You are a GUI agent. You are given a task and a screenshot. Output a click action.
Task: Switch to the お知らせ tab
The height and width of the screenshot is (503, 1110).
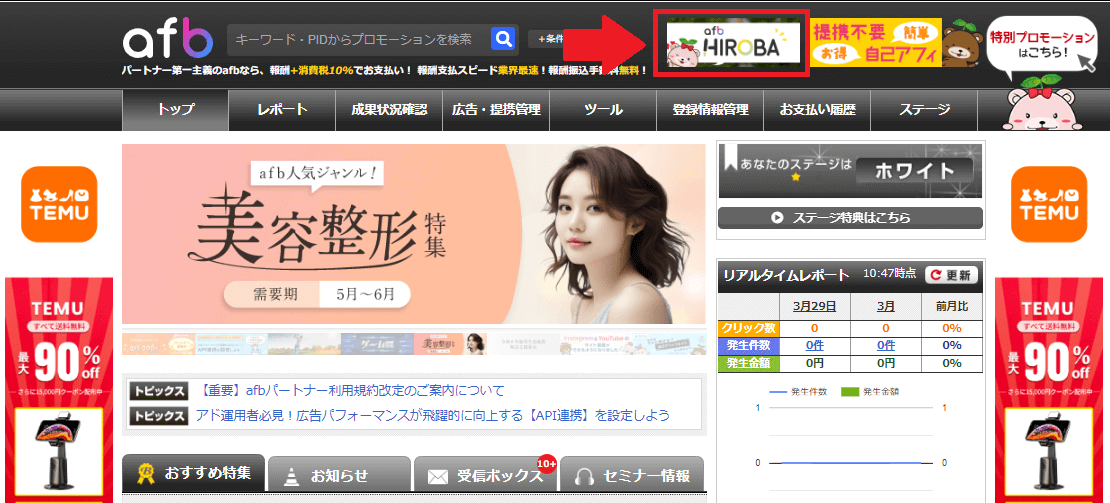tap(339, 475)
